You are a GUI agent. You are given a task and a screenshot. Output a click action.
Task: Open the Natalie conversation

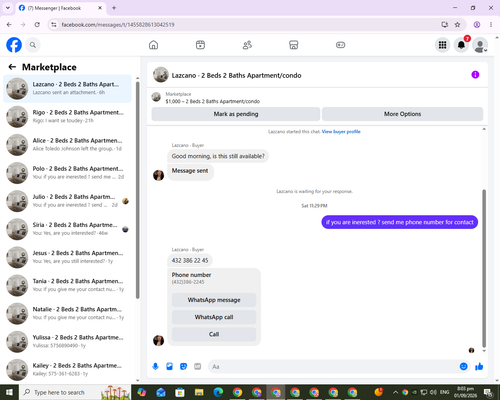pyautogui.click(x=67, y=313)
